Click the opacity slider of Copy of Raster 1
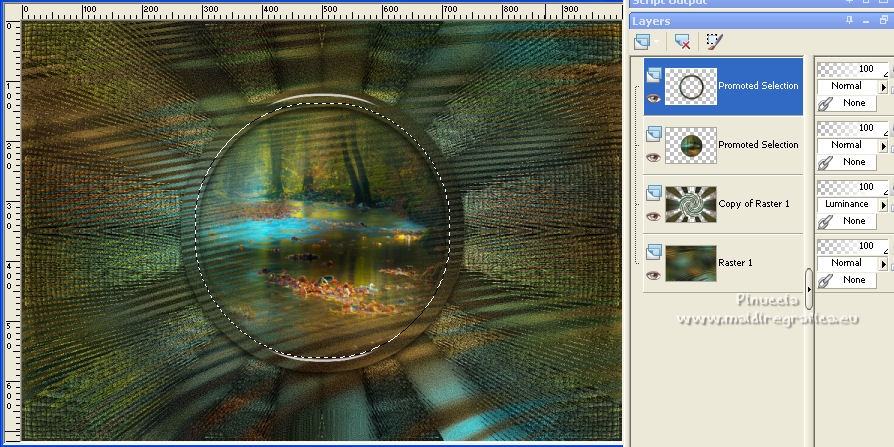Screen dimensions: 894x447 [x=852, y=188]
